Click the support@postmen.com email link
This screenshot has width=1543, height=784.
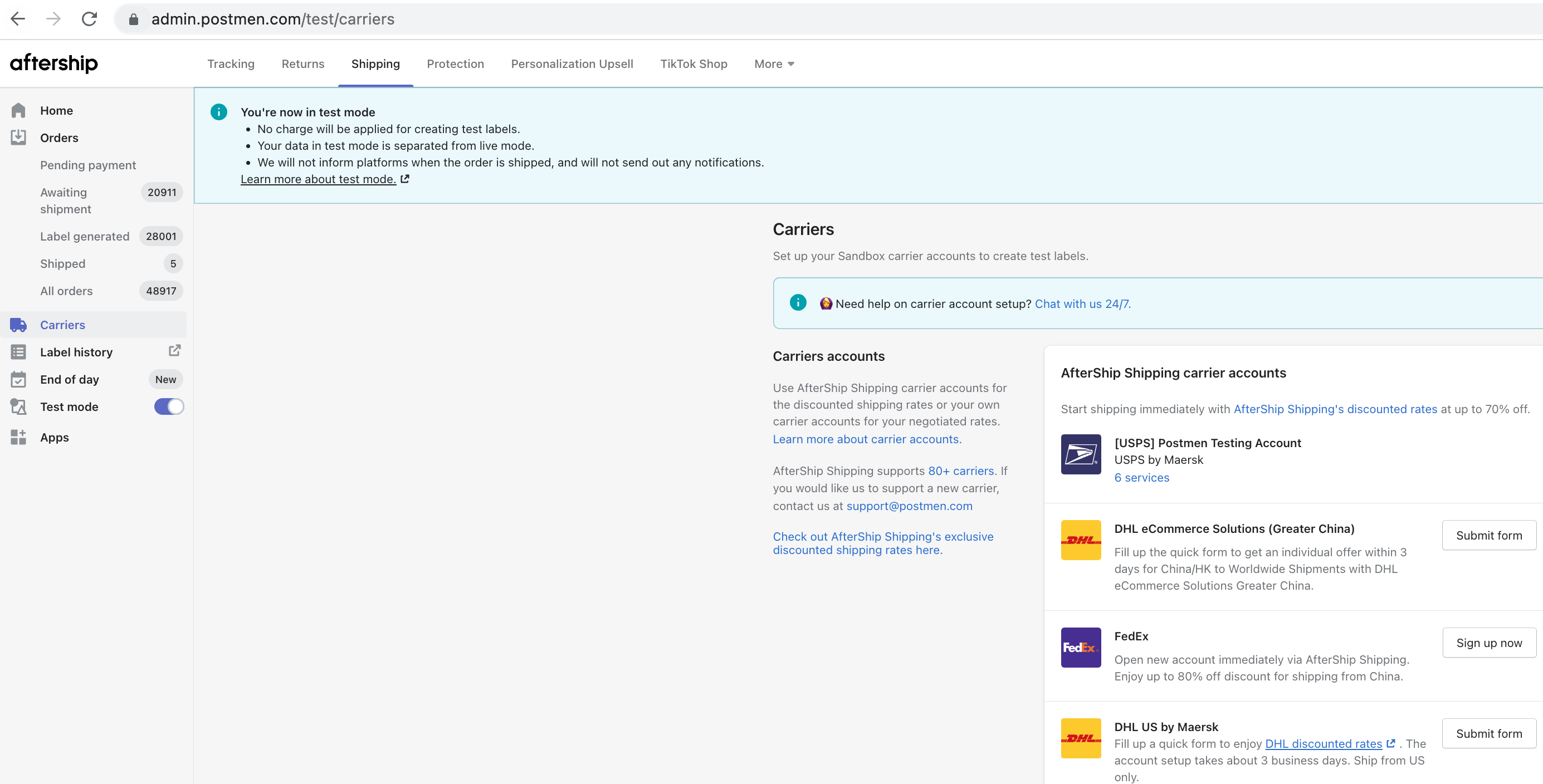point(909,506)
